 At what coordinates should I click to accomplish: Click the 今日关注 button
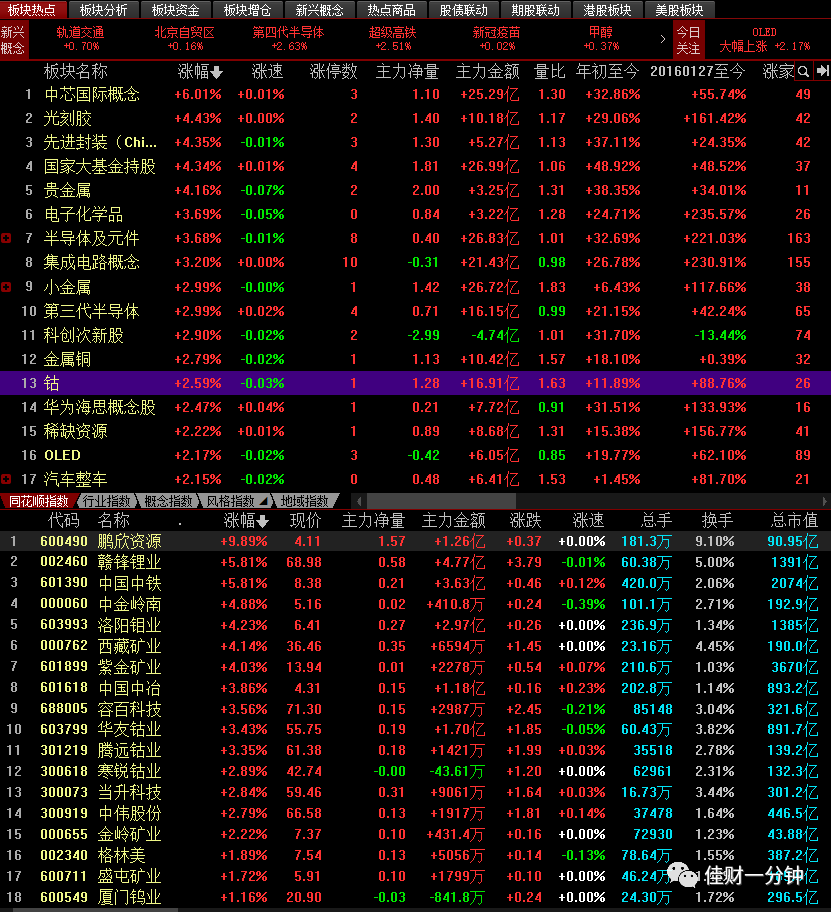click(x=689, y=40)
